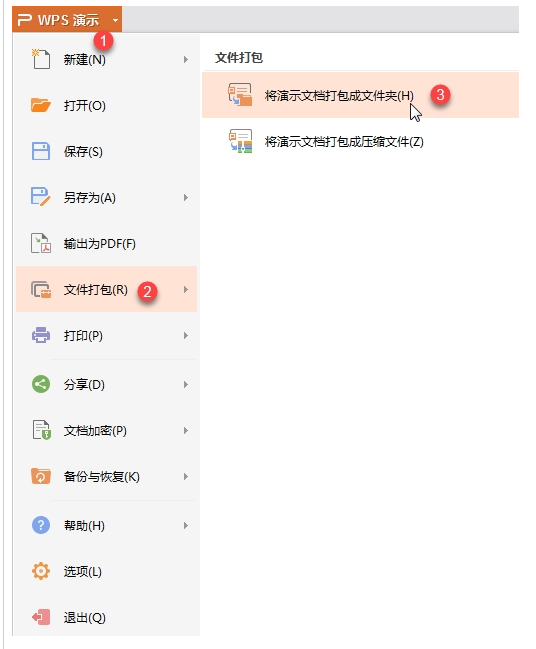Click the New document page icon
This screenshot has width=536, height=649.
pyautogui.click(x=41, y=59)
